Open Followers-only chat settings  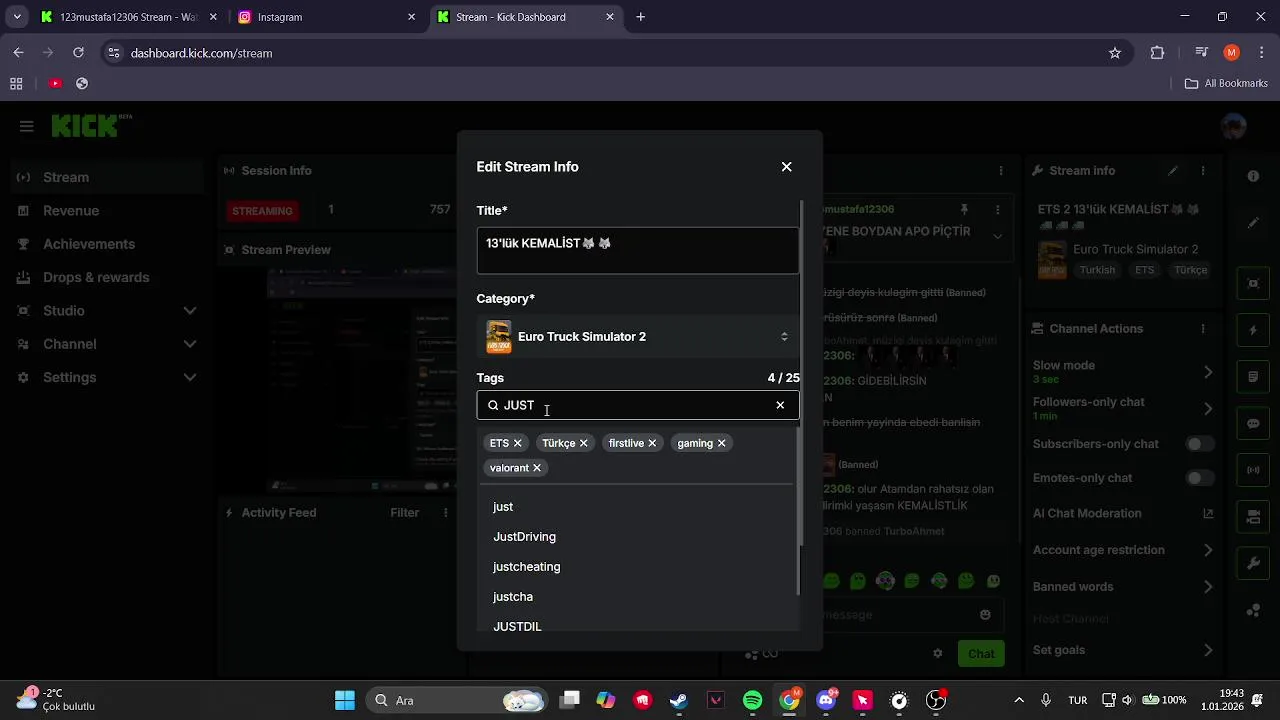(x=1122, y=408)
